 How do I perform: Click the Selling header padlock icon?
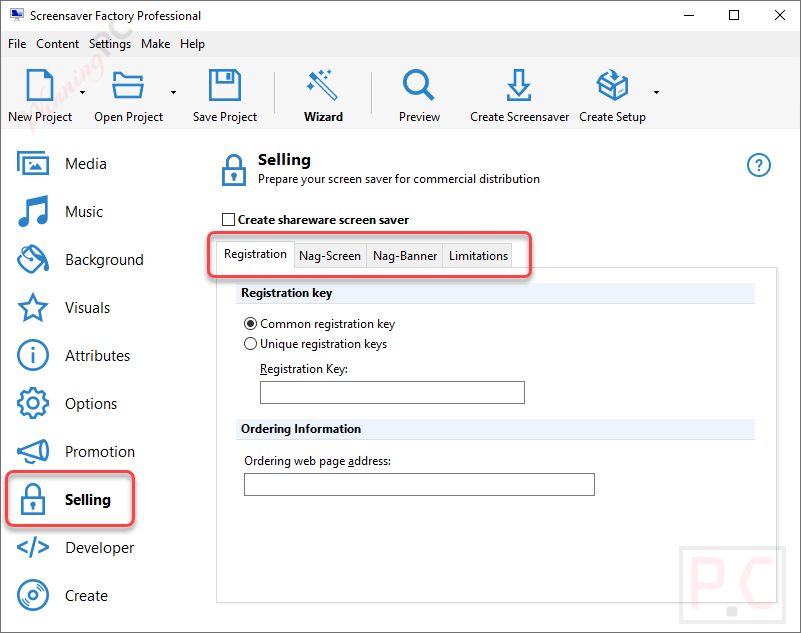click(234, 170)
